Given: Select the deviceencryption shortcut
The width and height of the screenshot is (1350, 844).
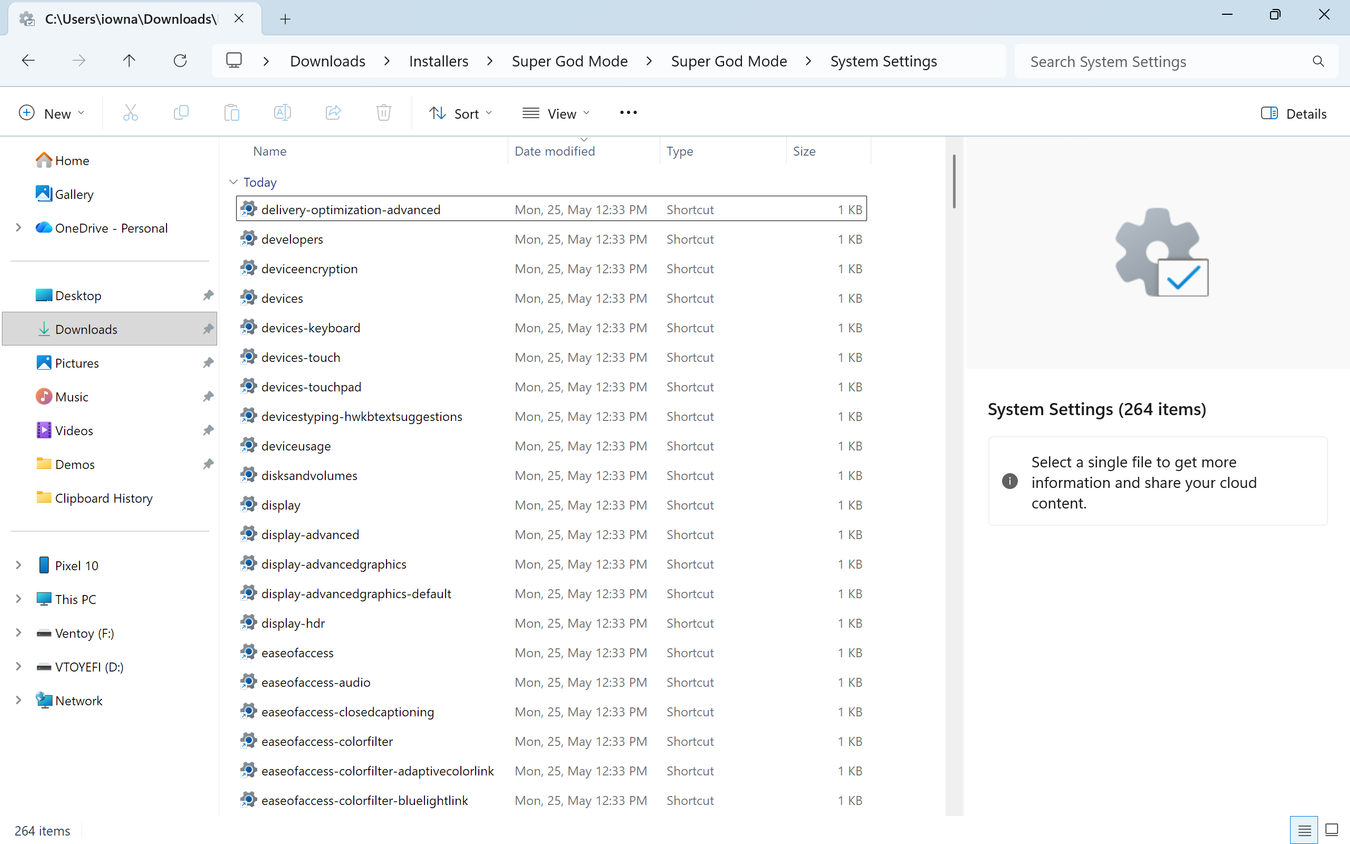Looking at the screenshot, I should (x=551, y=268).
